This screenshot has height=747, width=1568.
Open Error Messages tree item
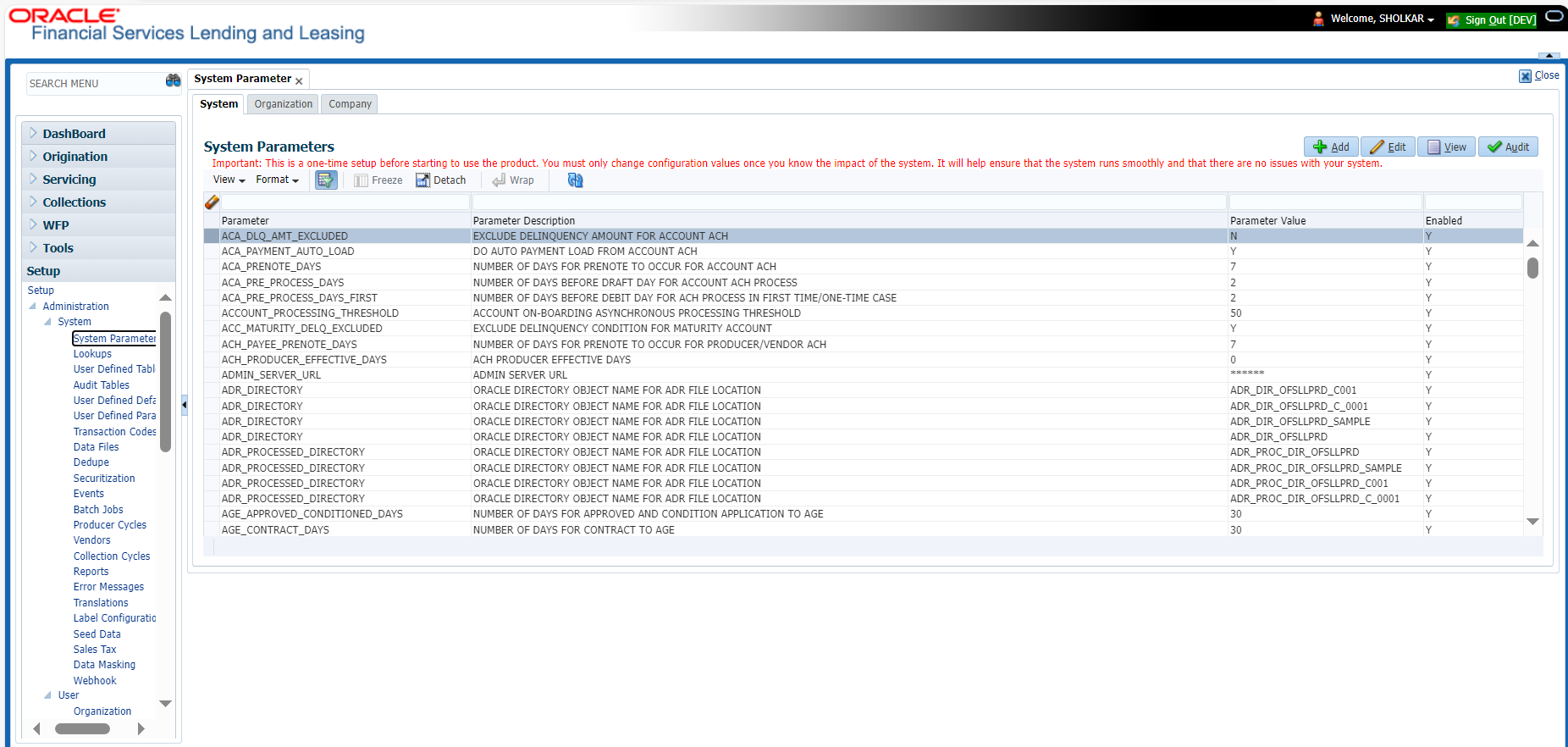click(108, 587)
